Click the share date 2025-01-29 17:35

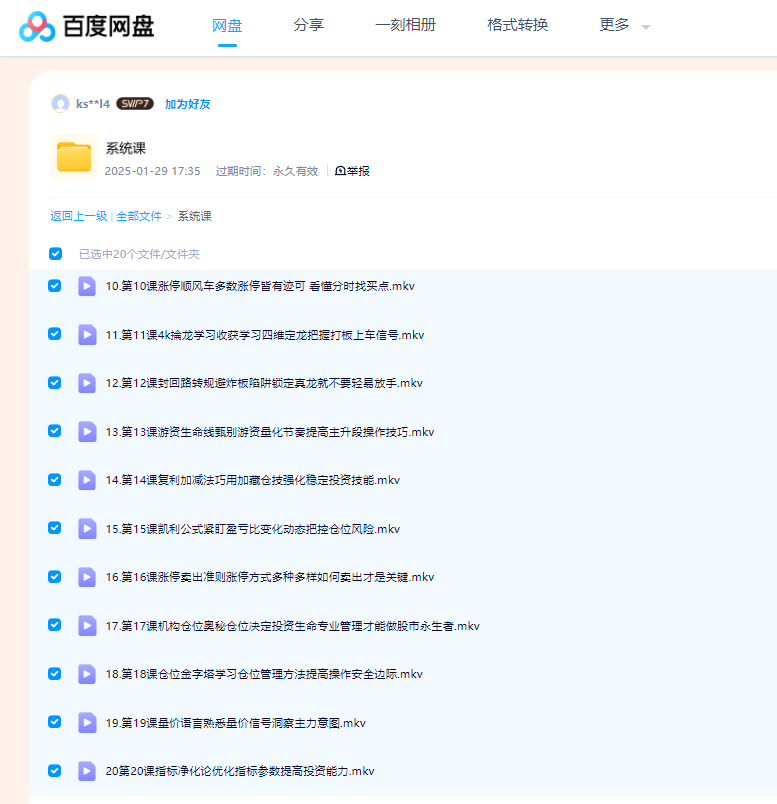152,171
